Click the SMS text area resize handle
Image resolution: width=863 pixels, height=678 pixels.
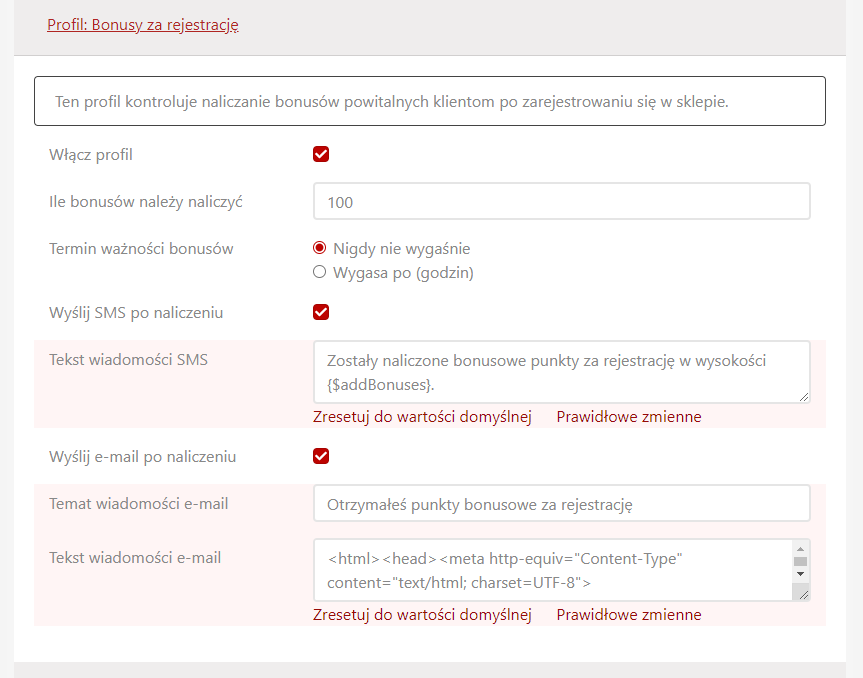click(803, 396)
